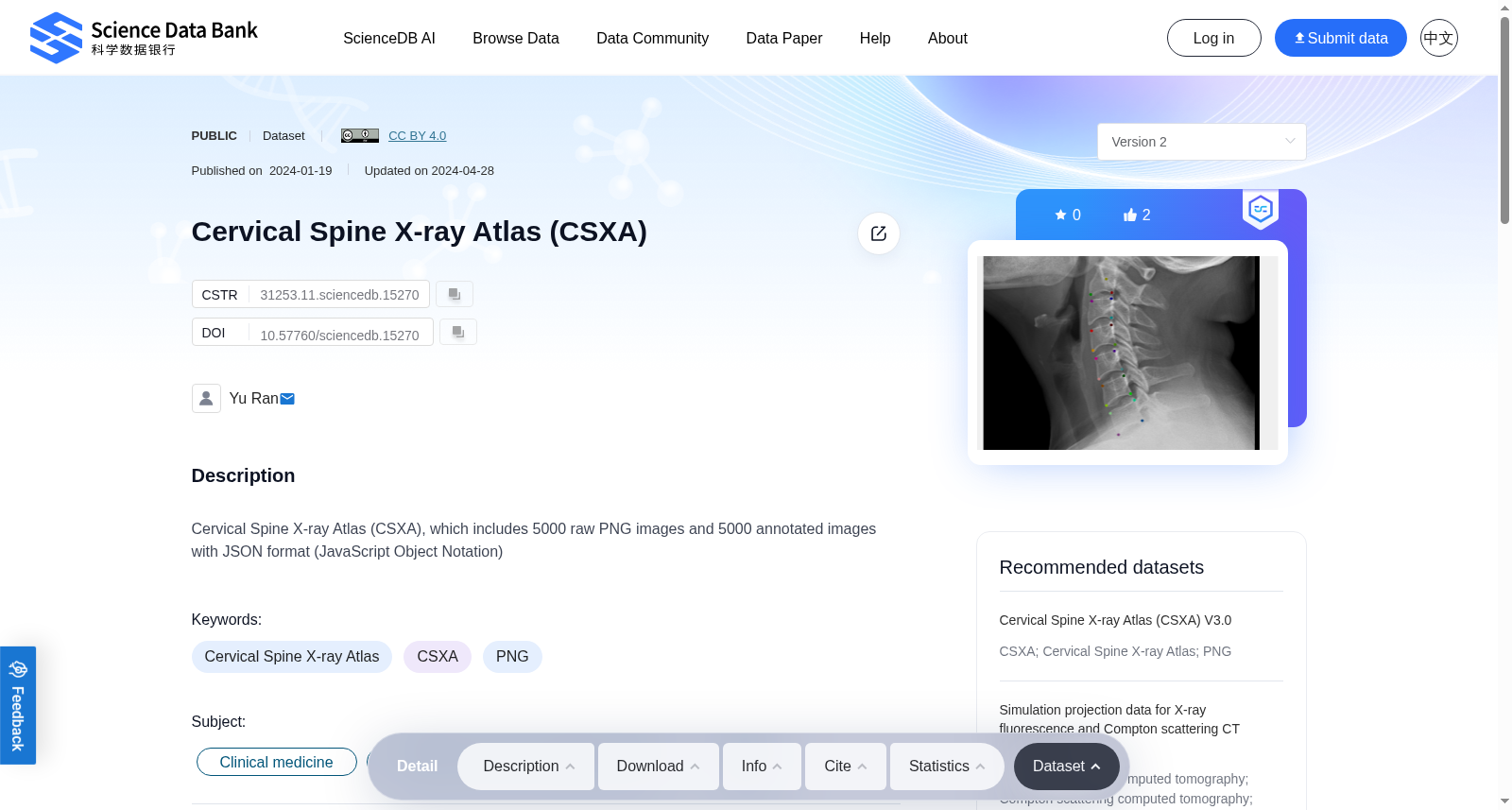This screenshot has width=1512, height=810.
Task: Click the Creative Commons license badge
Action: pyautogui.click(x=360, y=135)
